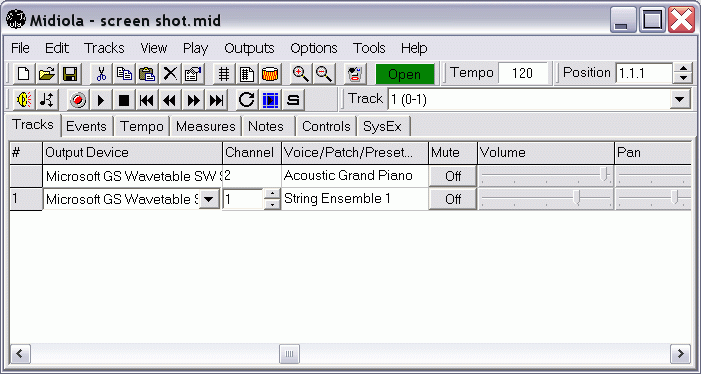Viewport: 701px width, 374px height.
Task: Click the metronome sound icon
Action: 24,100
